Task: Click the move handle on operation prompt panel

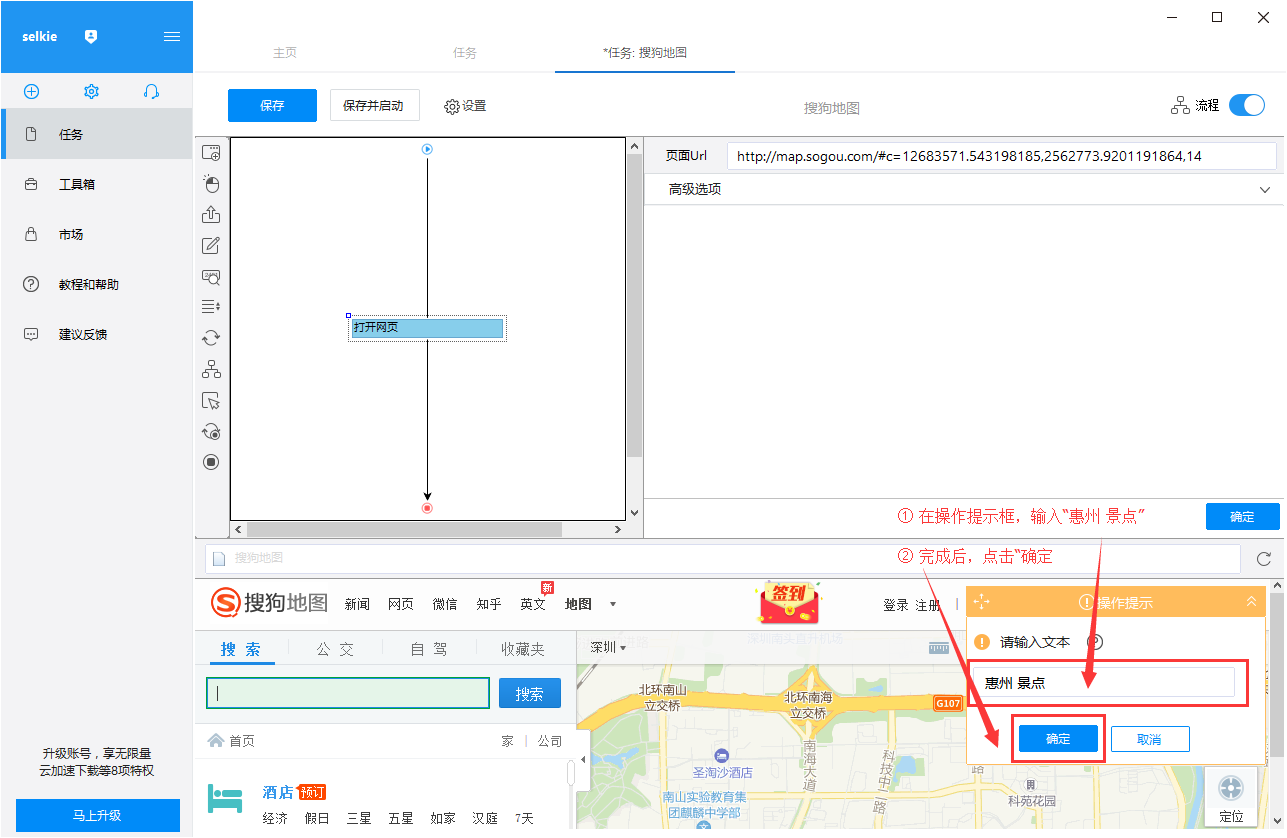Action: pyautogui.click(x=980, y=601)
